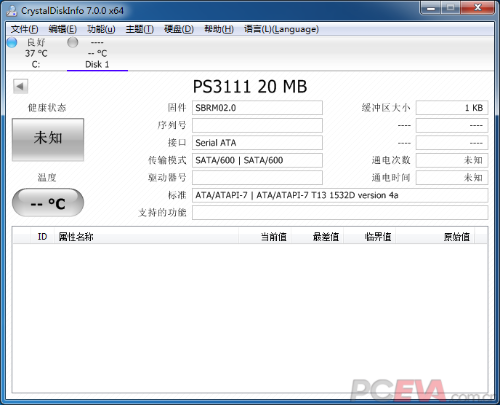500x405 pixels.
Task: Select the blue health indicator for drive C:
Action: tap(12, 43)
